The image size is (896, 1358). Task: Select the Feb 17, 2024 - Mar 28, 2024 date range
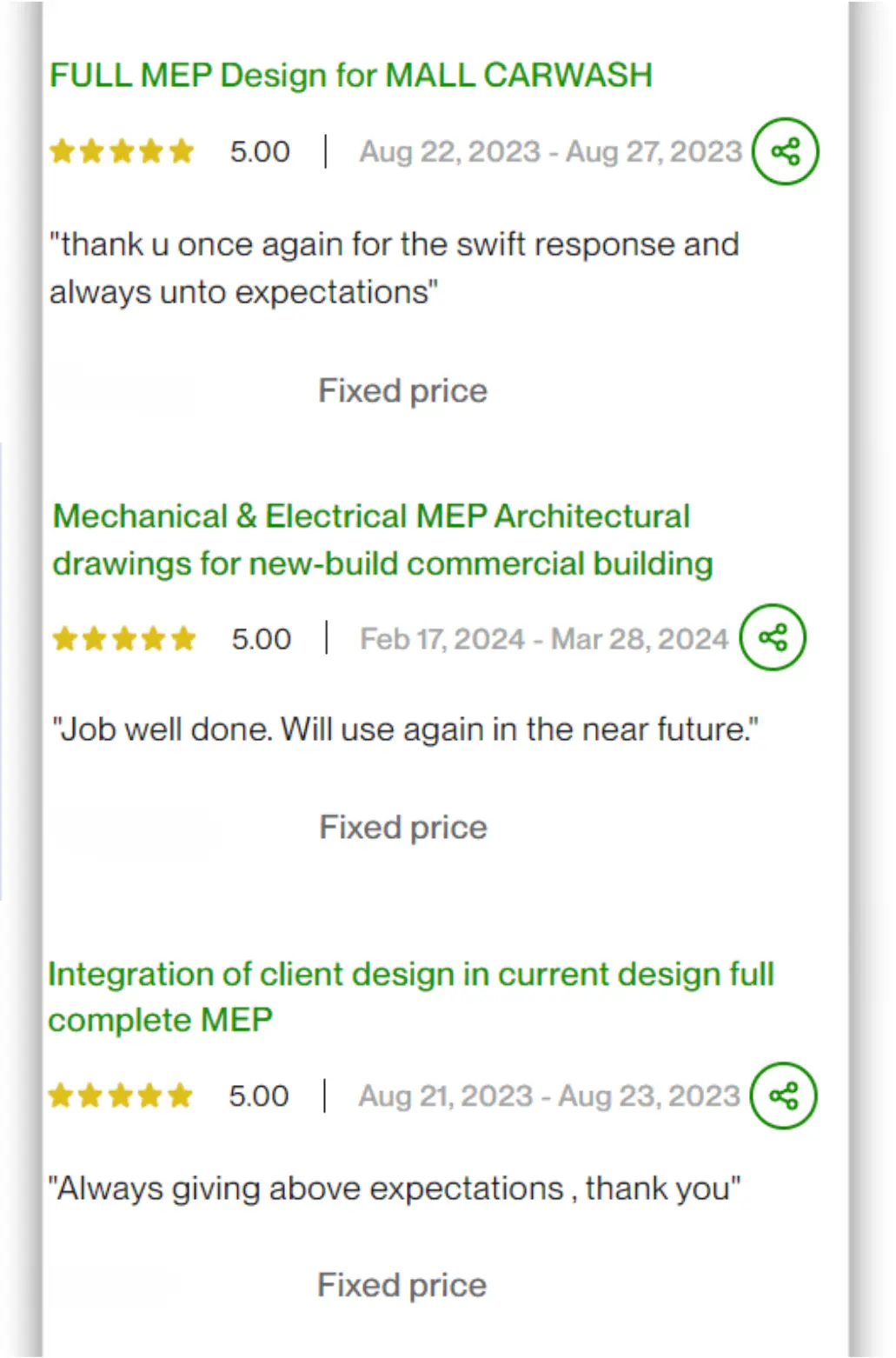[x=544, y=639]
